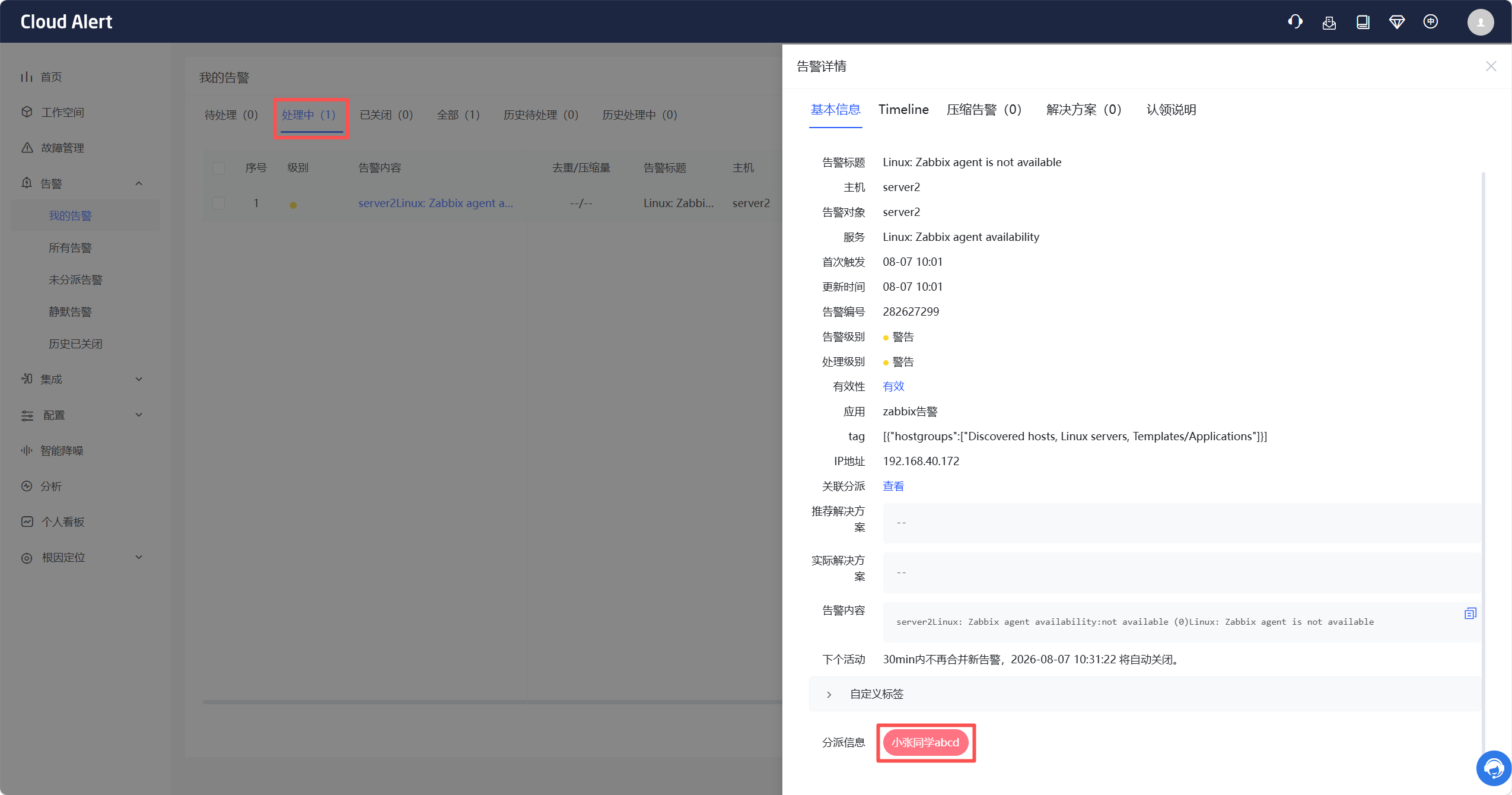Expand the 集成 sidebar menu chevron

[139, 379]
